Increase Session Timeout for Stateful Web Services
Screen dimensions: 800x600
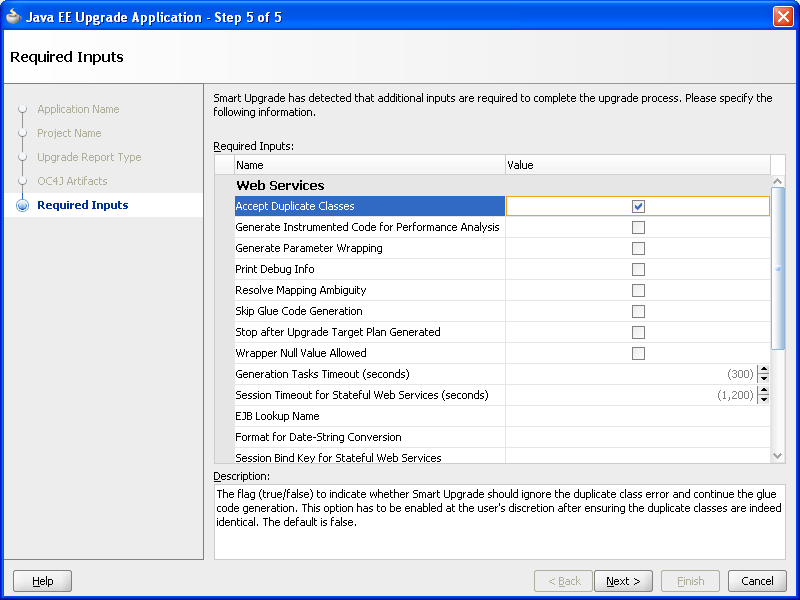pos(763,391)
